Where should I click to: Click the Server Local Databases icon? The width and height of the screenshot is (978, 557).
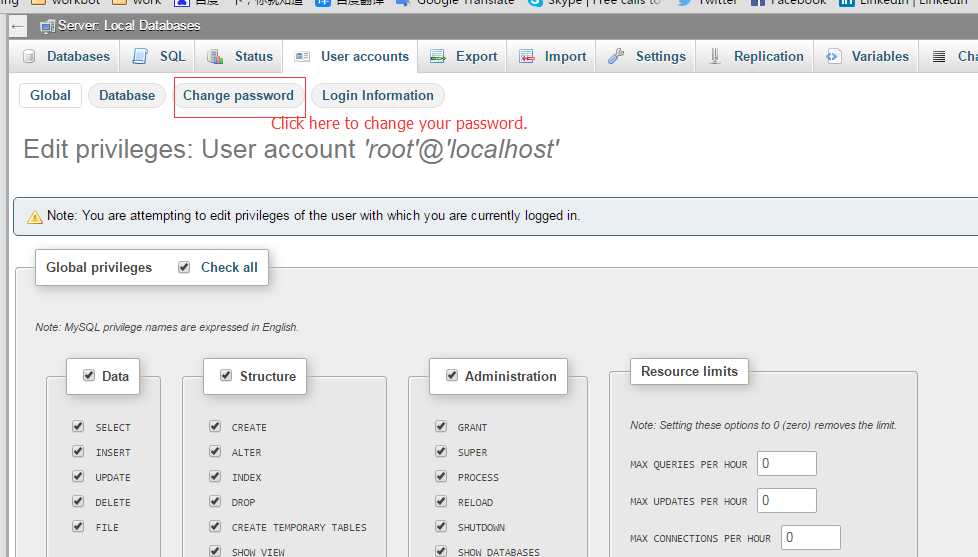pyautogui.click(x=47, y=26)
